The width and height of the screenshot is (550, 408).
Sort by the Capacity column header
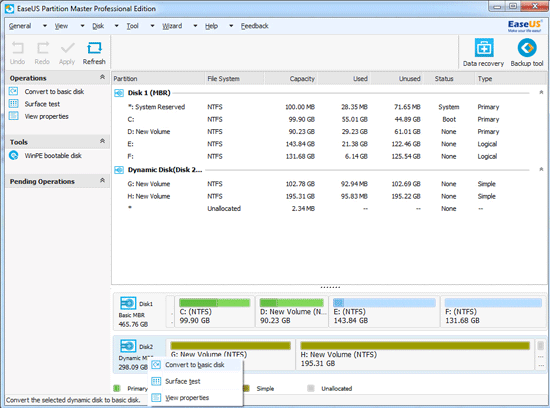pyautogui.click(x=290, y=79)
